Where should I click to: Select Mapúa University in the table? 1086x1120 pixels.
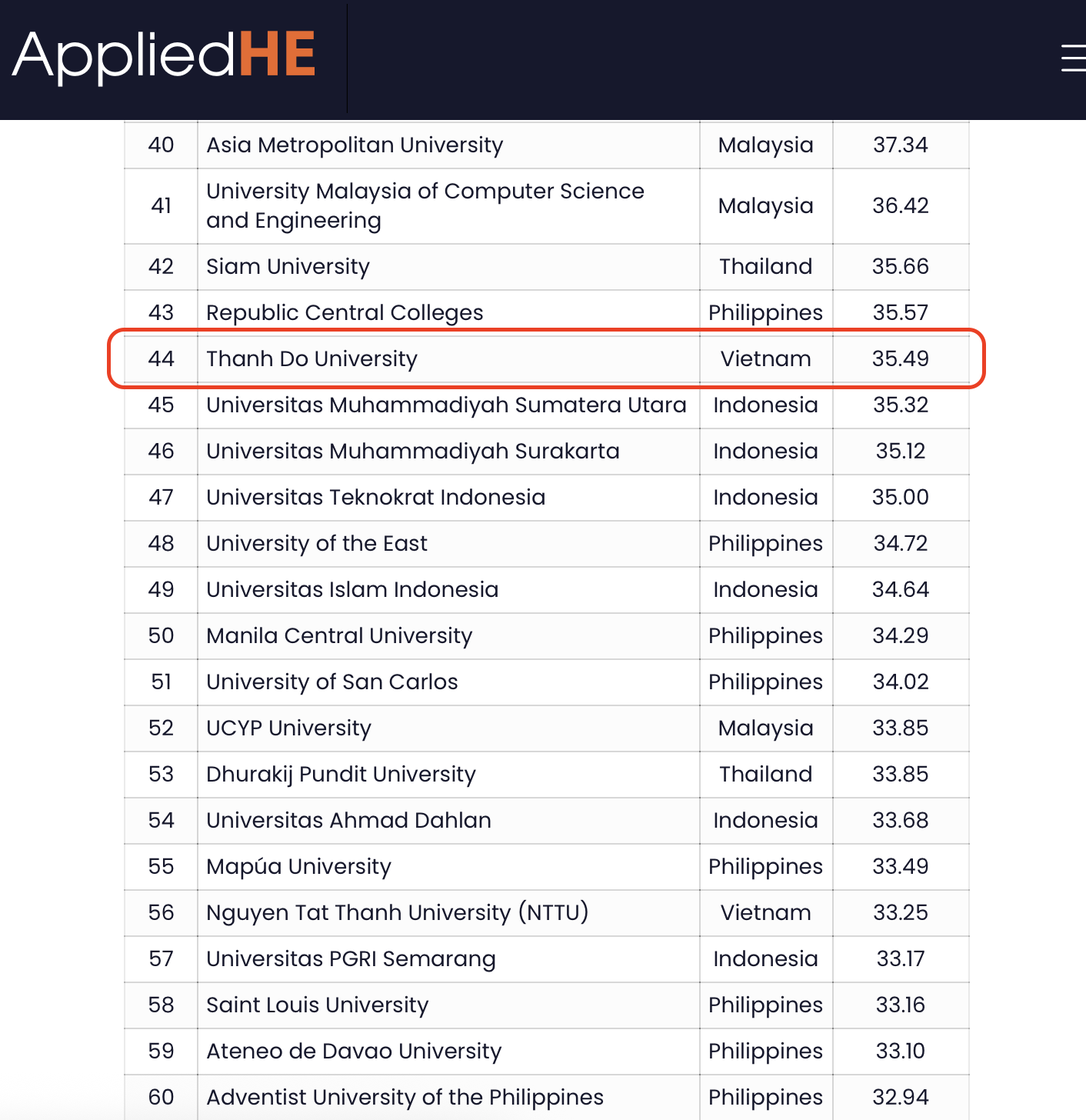[298, 866]
